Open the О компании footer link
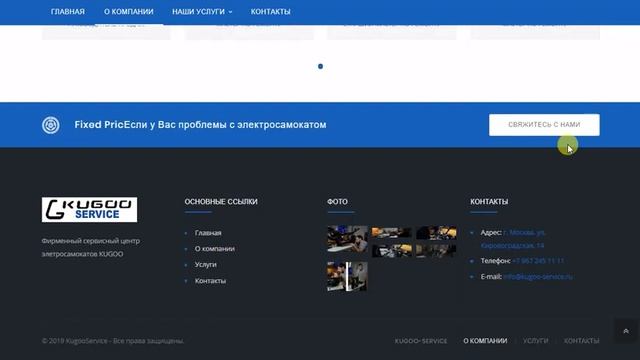This screenshot has height=360, width=640. [x=215, y=249]
